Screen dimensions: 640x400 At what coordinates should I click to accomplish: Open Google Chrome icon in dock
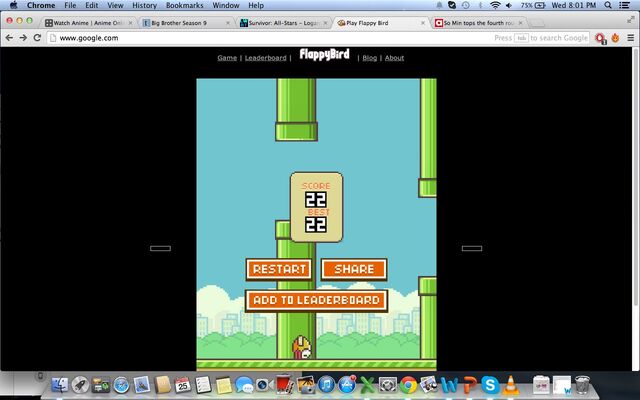coord(408,384)
